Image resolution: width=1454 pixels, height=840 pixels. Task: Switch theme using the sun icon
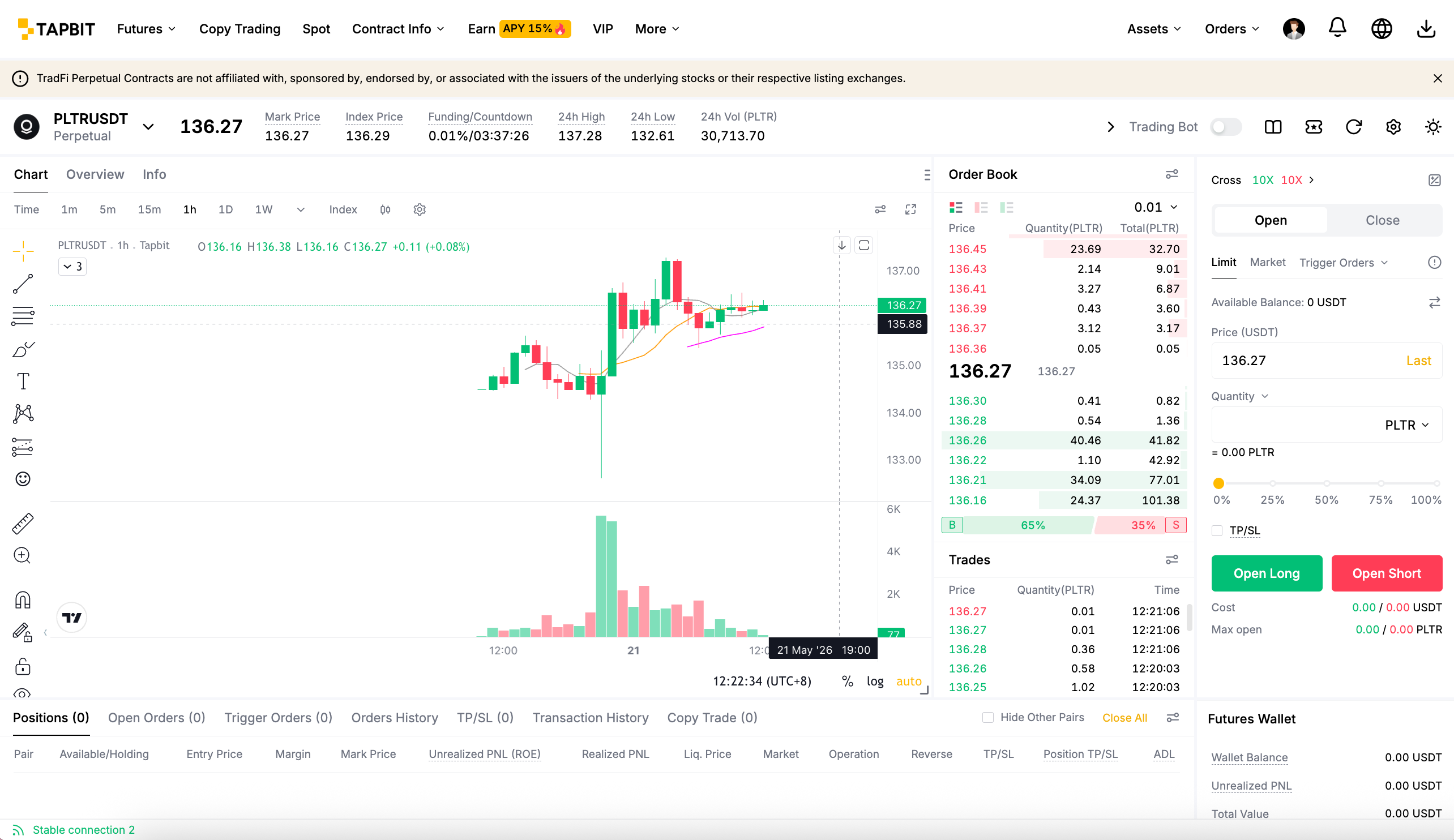(1433, 127)
